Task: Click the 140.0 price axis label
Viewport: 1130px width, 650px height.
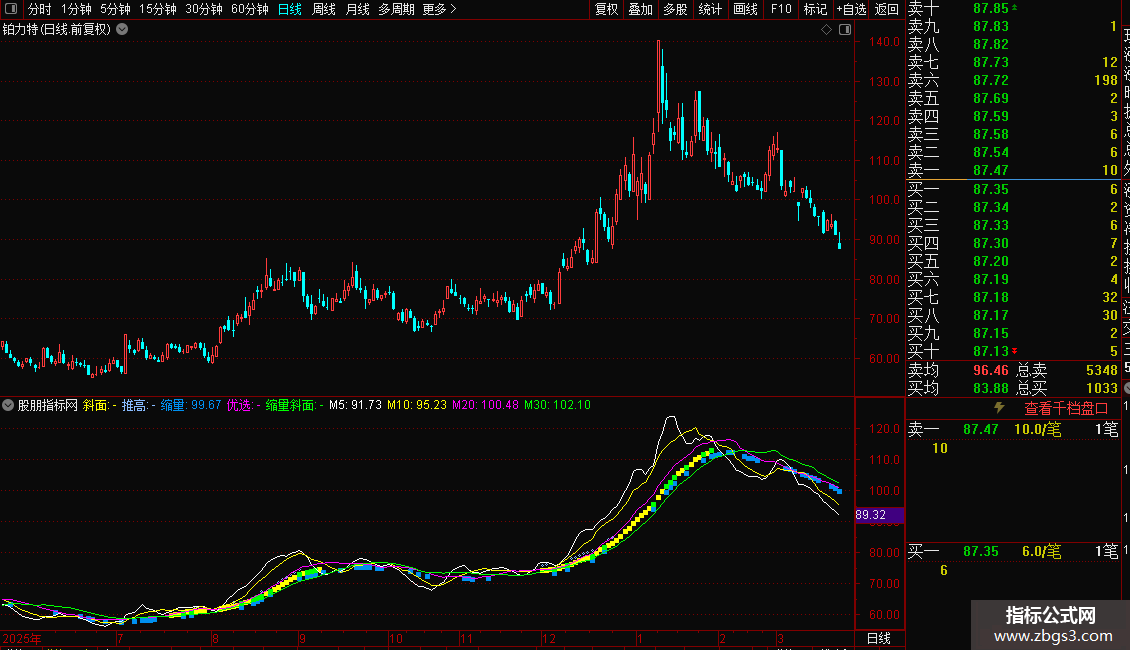Action: (884, 42)
